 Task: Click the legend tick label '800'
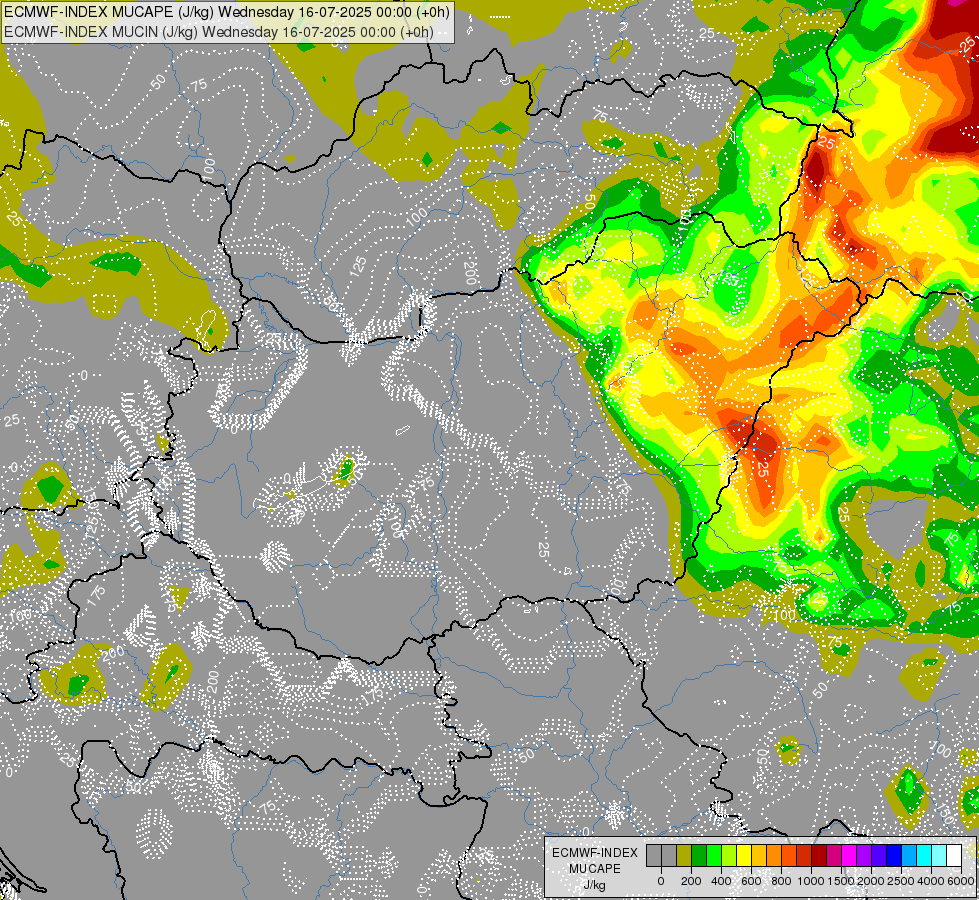pyautogui.click(x=781, y=881)
